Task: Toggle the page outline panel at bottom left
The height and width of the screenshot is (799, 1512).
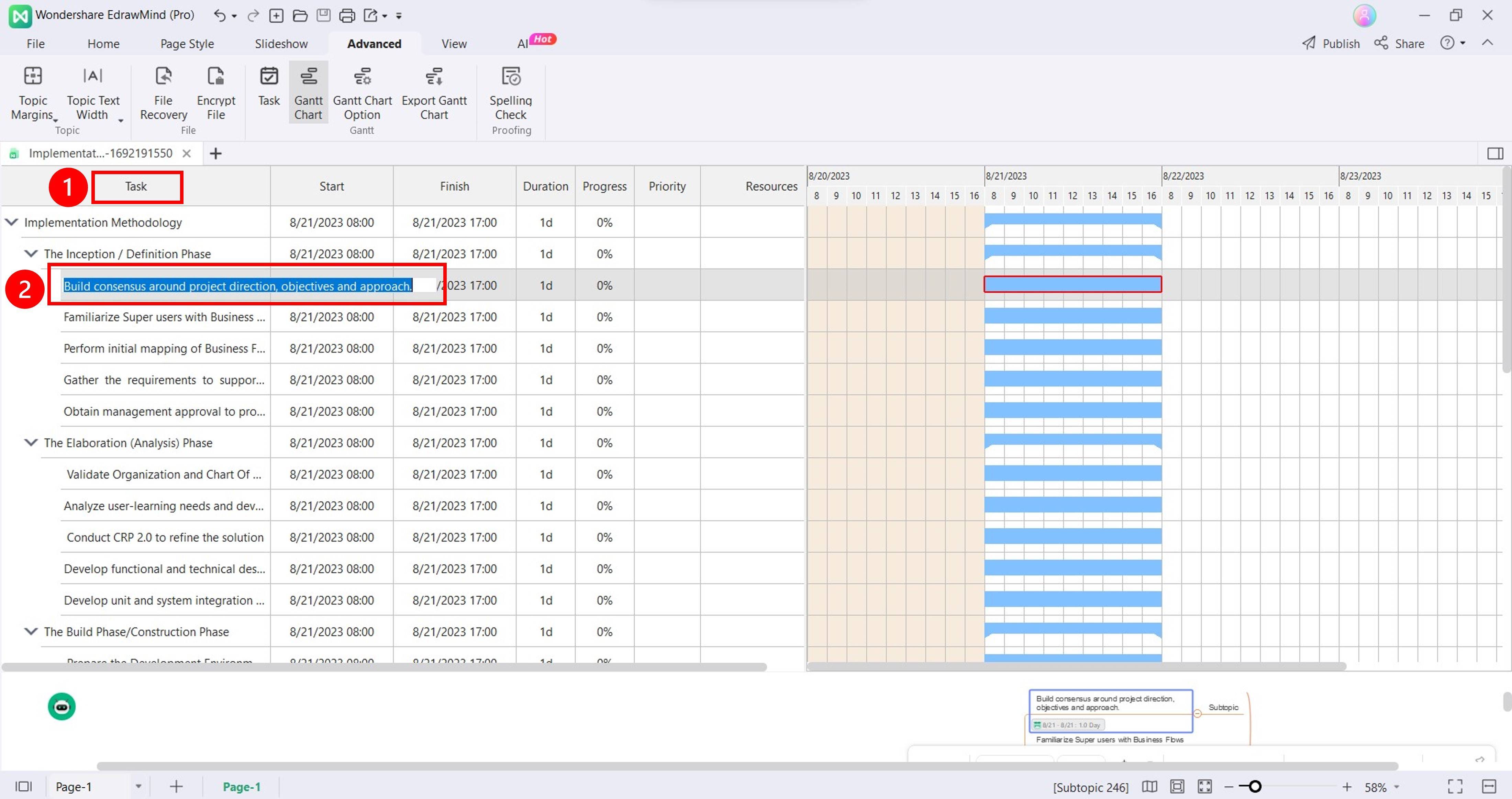Action: 23,787
